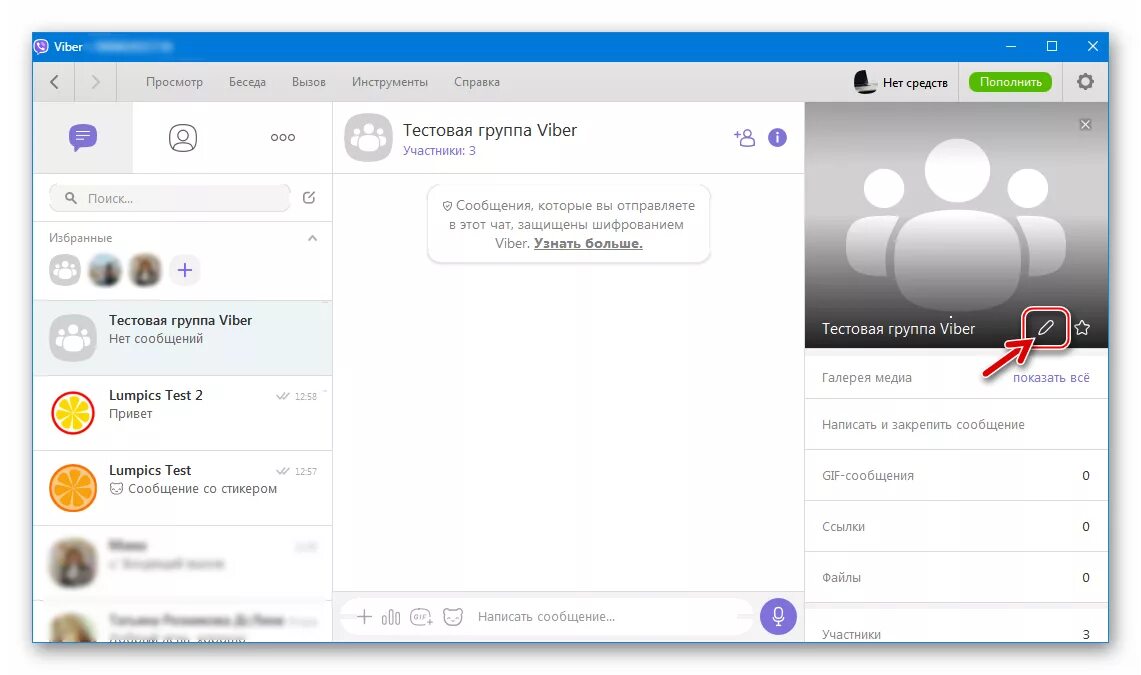Click the Нет средств balance indicator
1141x675 pixels.
[x=901, y=82]
